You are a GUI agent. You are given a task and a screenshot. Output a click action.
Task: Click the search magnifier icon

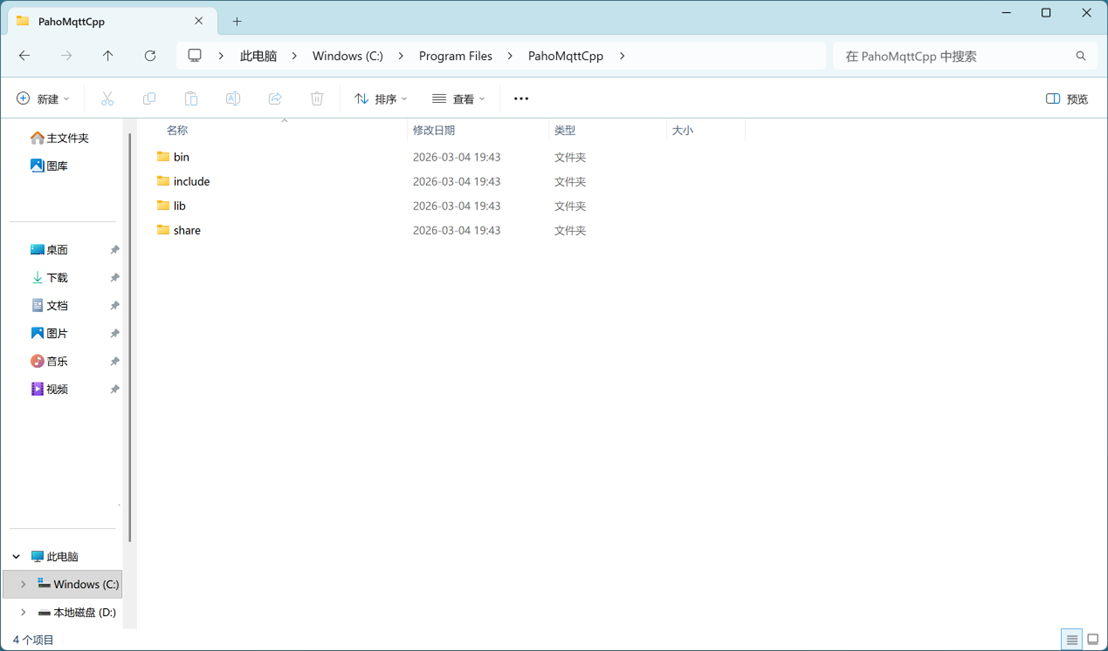(x=1080, y=56)
